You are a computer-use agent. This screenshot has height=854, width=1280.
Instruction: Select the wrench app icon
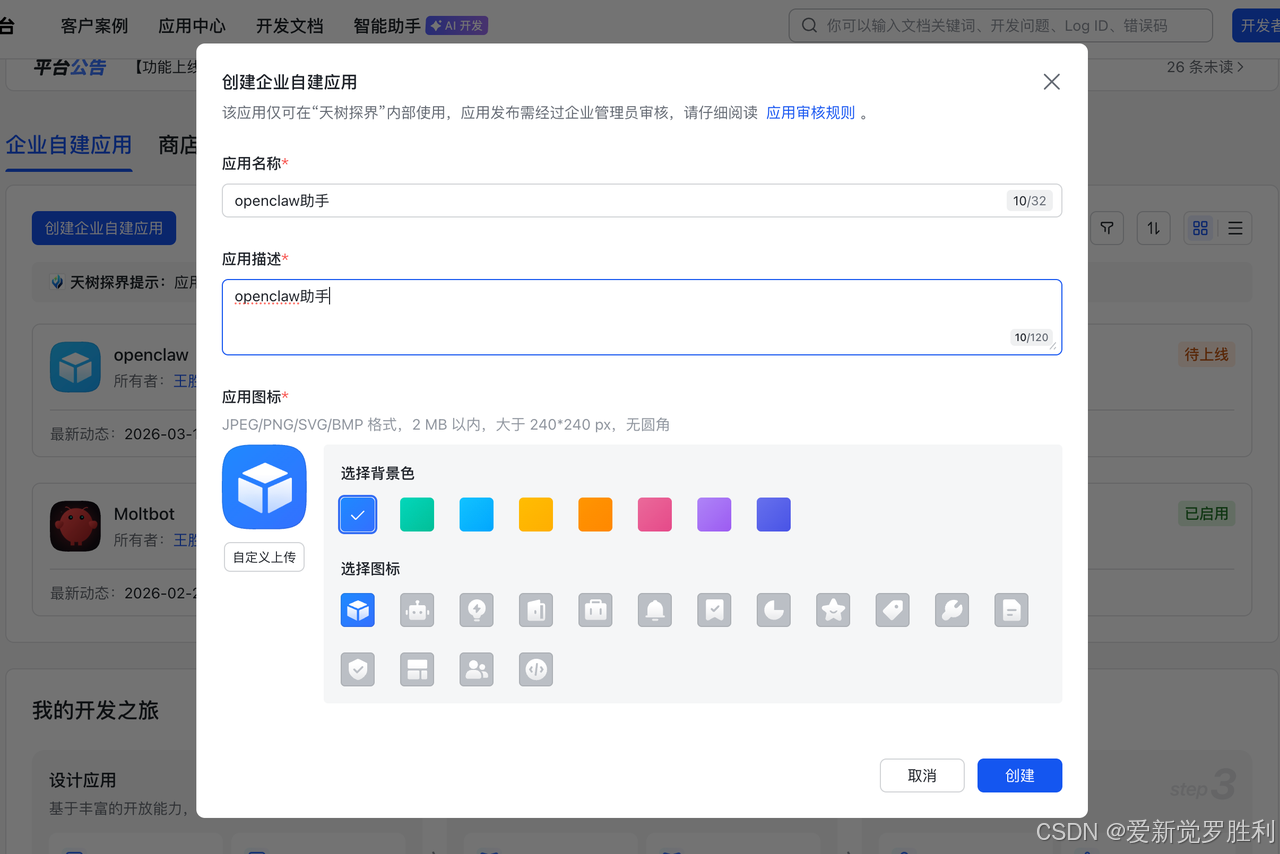click(952, 610)
